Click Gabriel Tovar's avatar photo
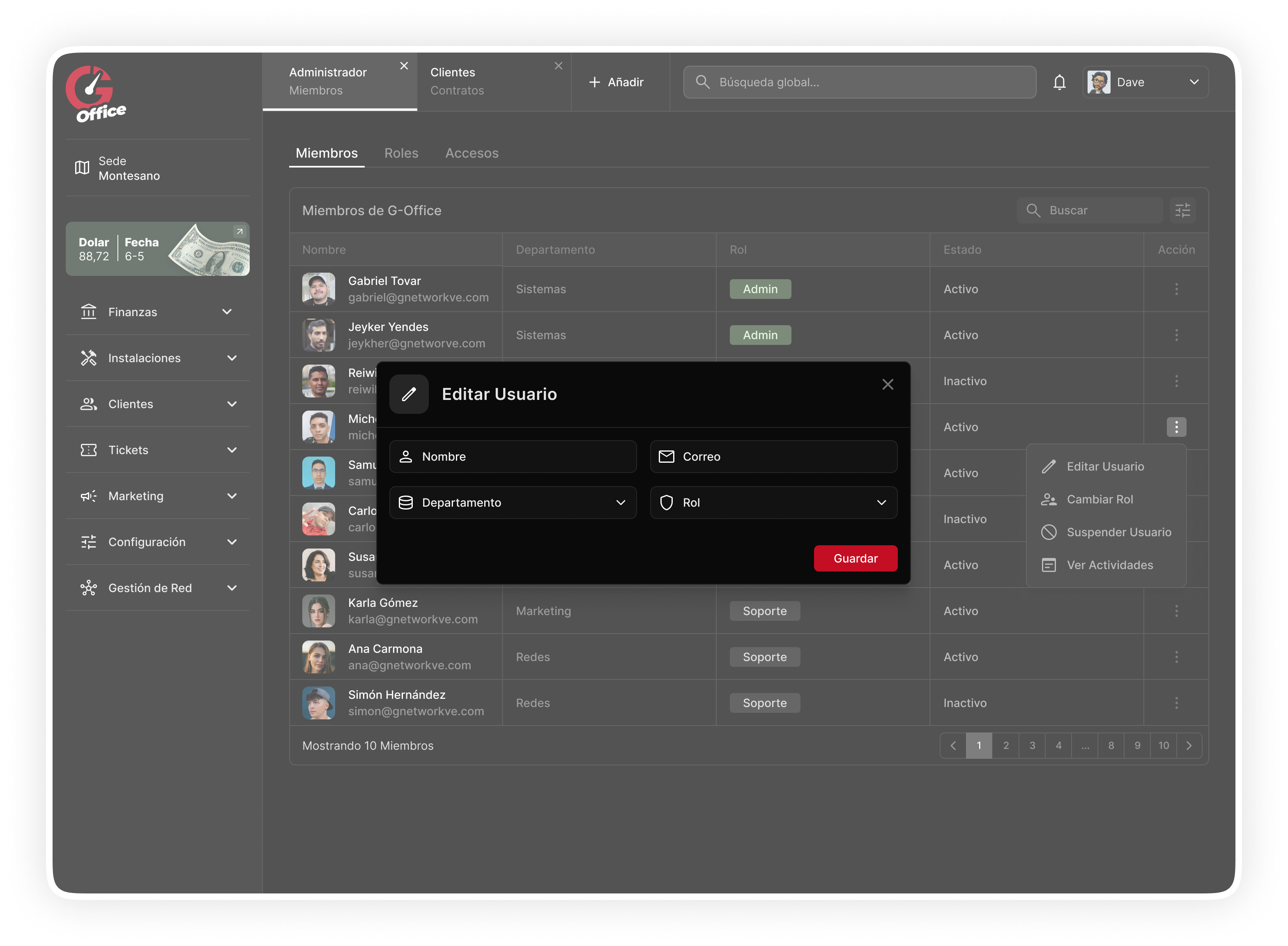 (318, 289)
